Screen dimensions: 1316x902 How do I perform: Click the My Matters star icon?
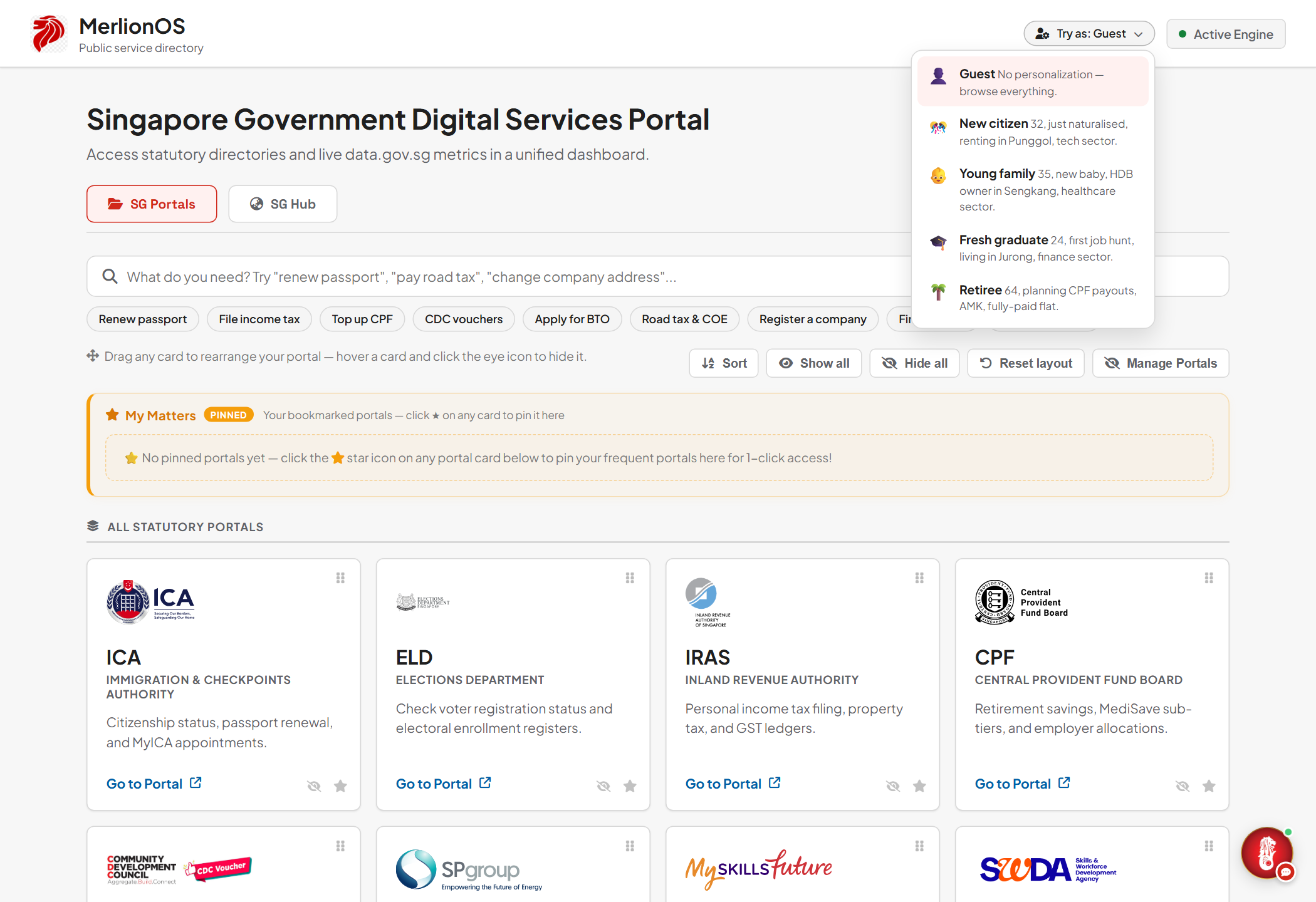(112, 415)
